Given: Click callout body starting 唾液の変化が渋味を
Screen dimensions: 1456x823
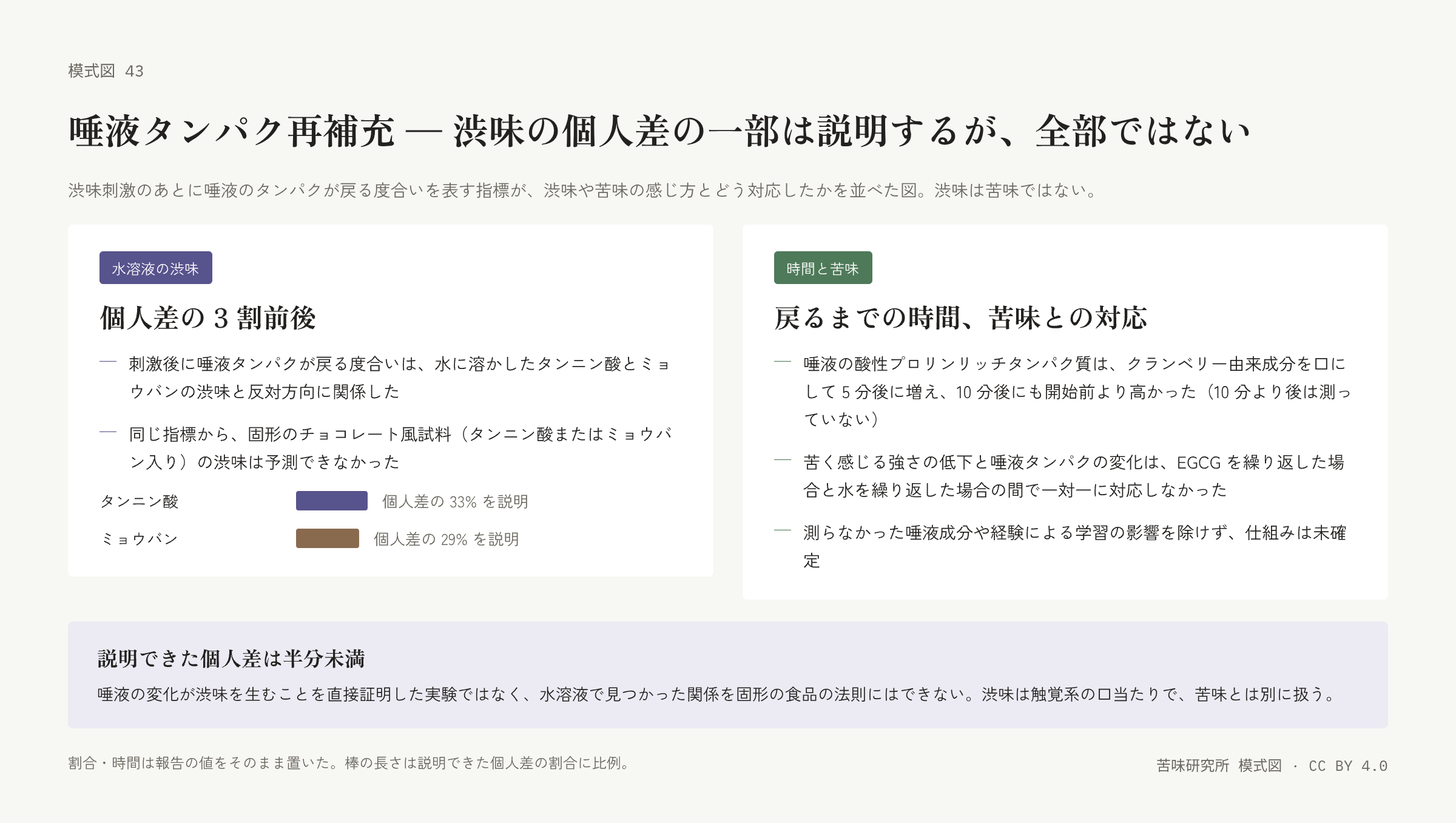Looking at the screenshot, I should click(718, 694).
